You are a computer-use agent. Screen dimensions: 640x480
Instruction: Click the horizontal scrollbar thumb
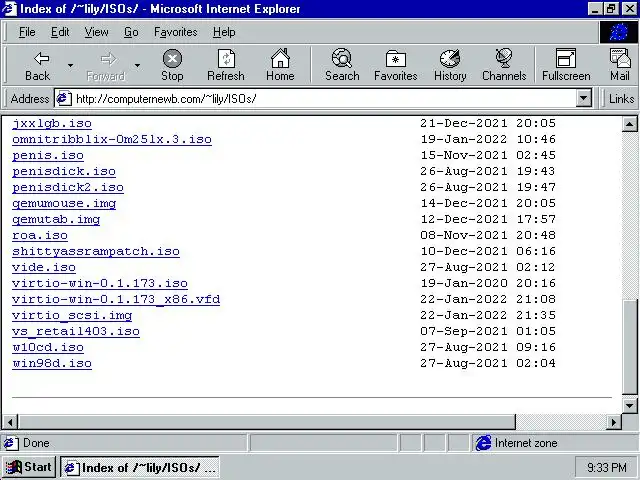tap(267, 422)
